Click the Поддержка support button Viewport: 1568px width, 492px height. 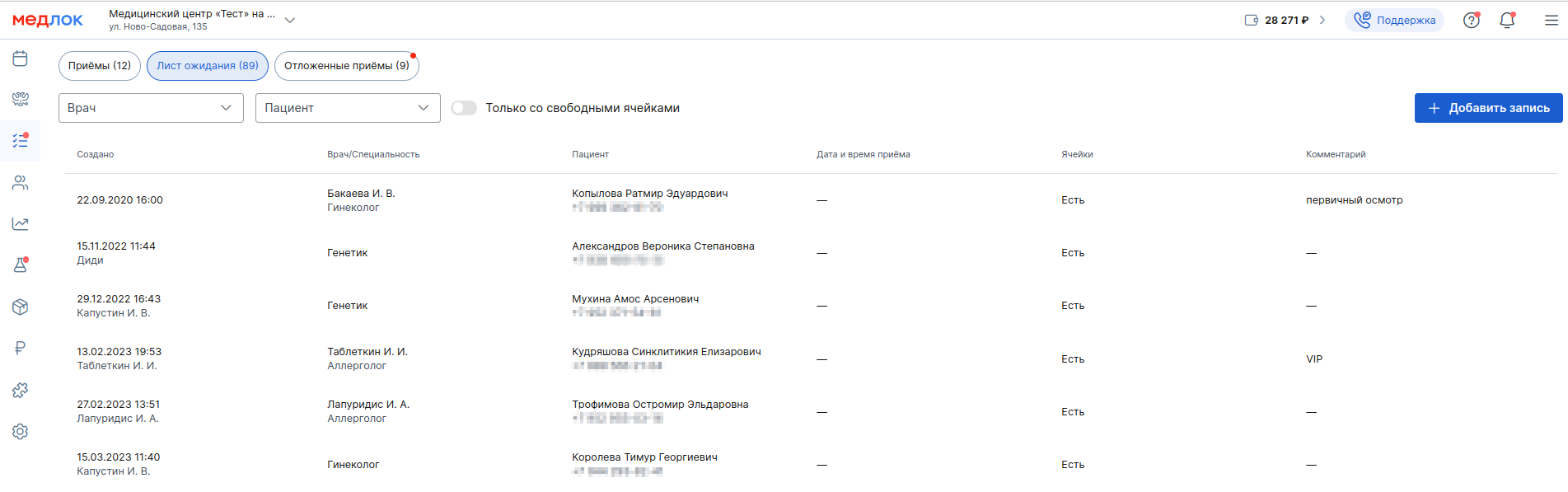(1395, 21)
